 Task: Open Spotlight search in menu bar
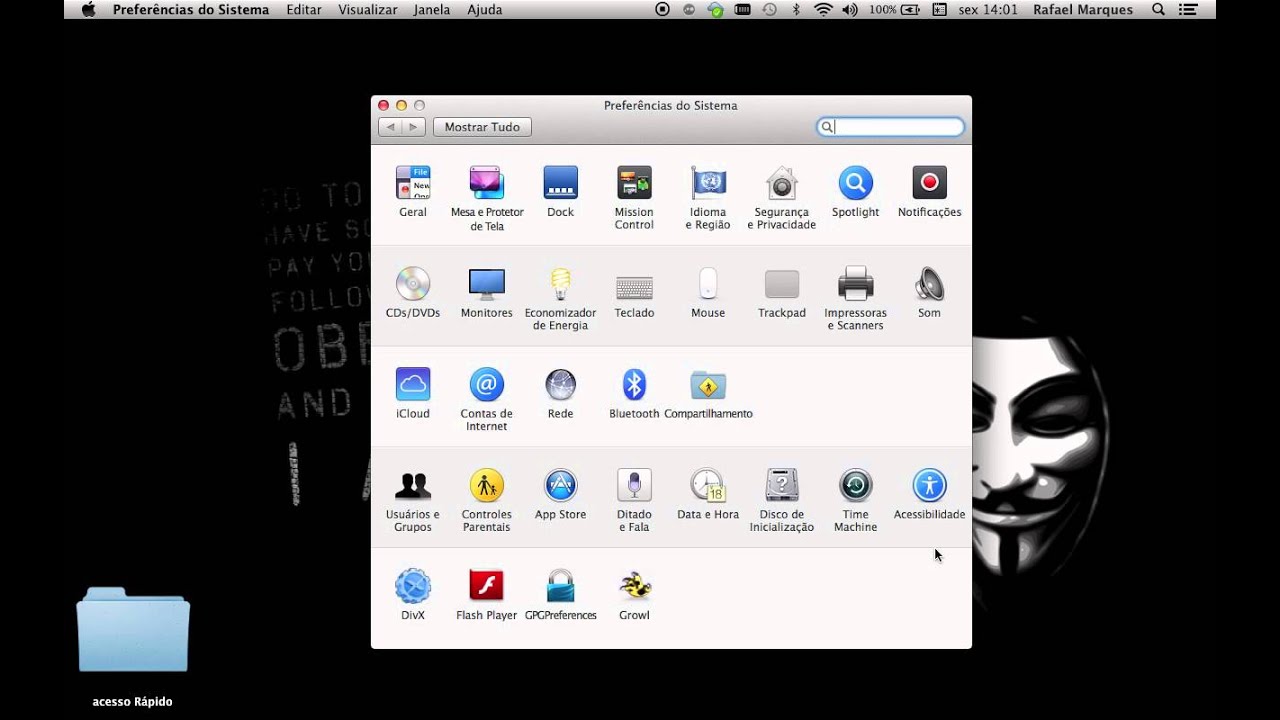click(1158, 9)
